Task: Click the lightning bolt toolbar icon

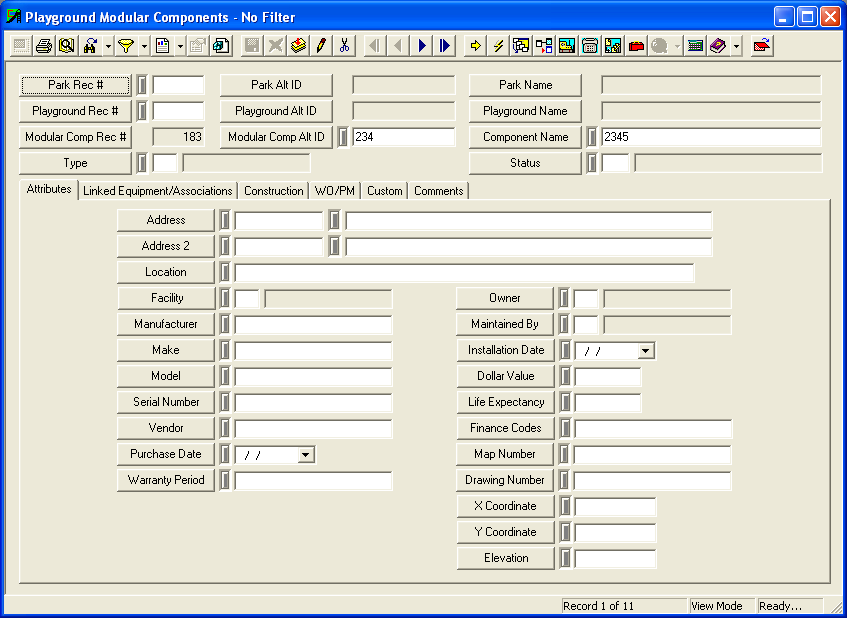Action: tap(499, 46)
